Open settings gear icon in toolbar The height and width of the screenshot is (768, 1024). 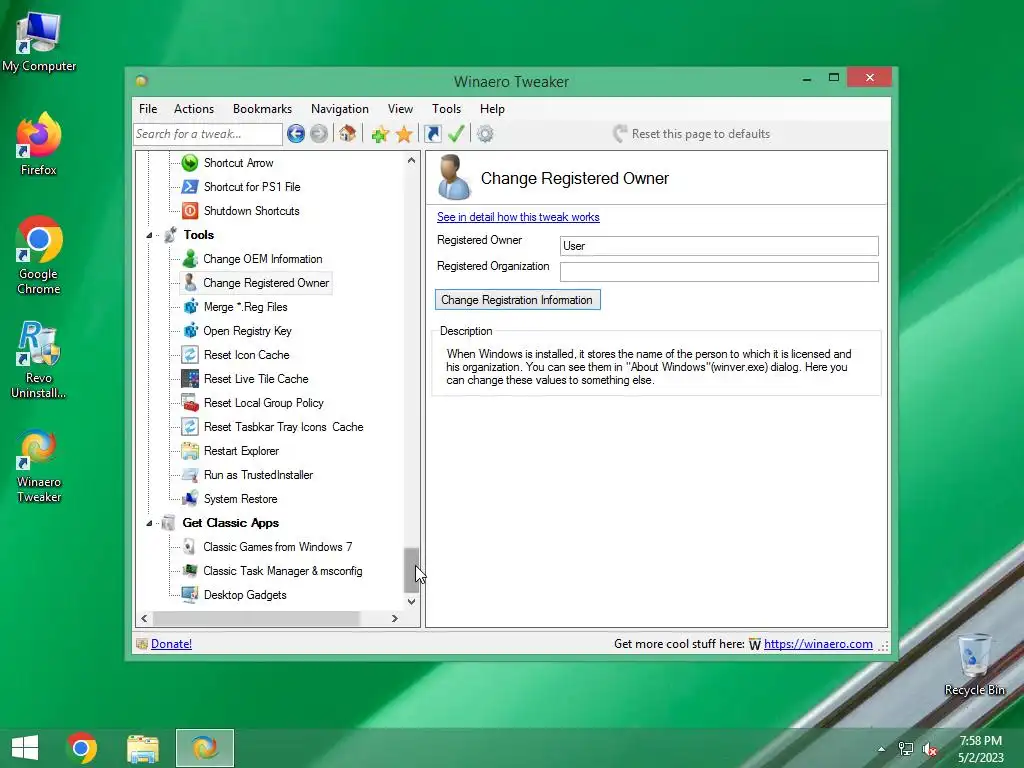[x=485, y=134]
